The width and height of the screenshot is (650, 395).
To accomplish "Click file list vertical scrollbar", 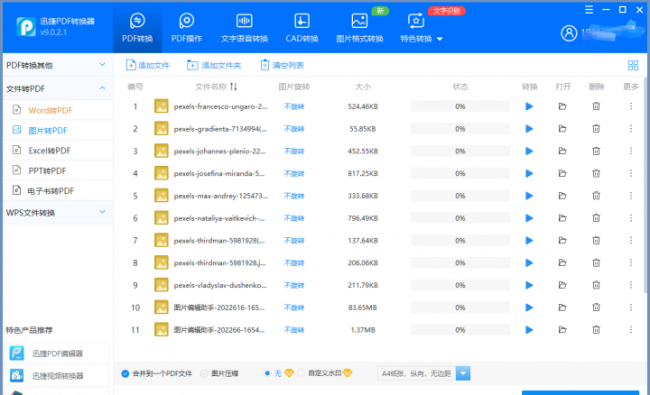I will 645,184.
